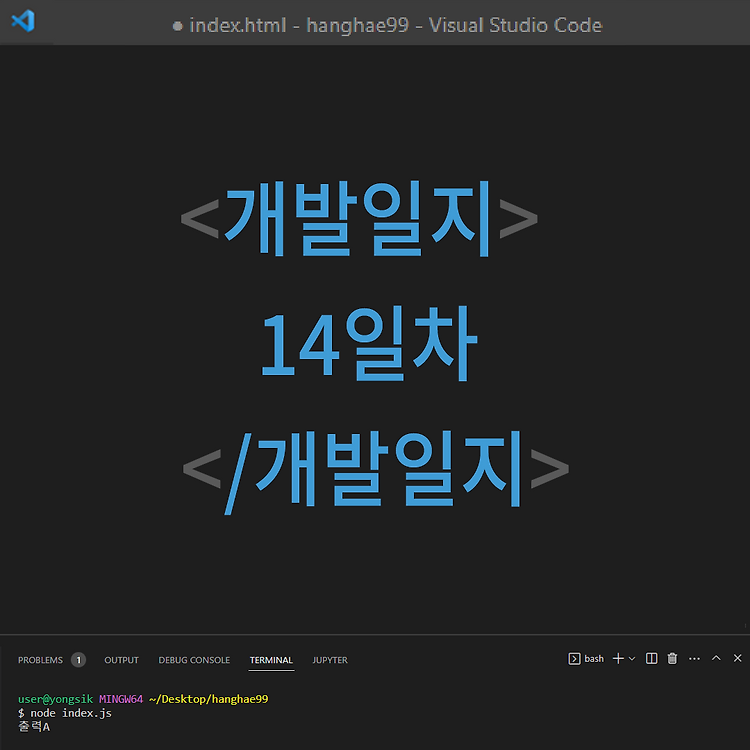Click the window title index.html - hanghae99

point(299,25)
